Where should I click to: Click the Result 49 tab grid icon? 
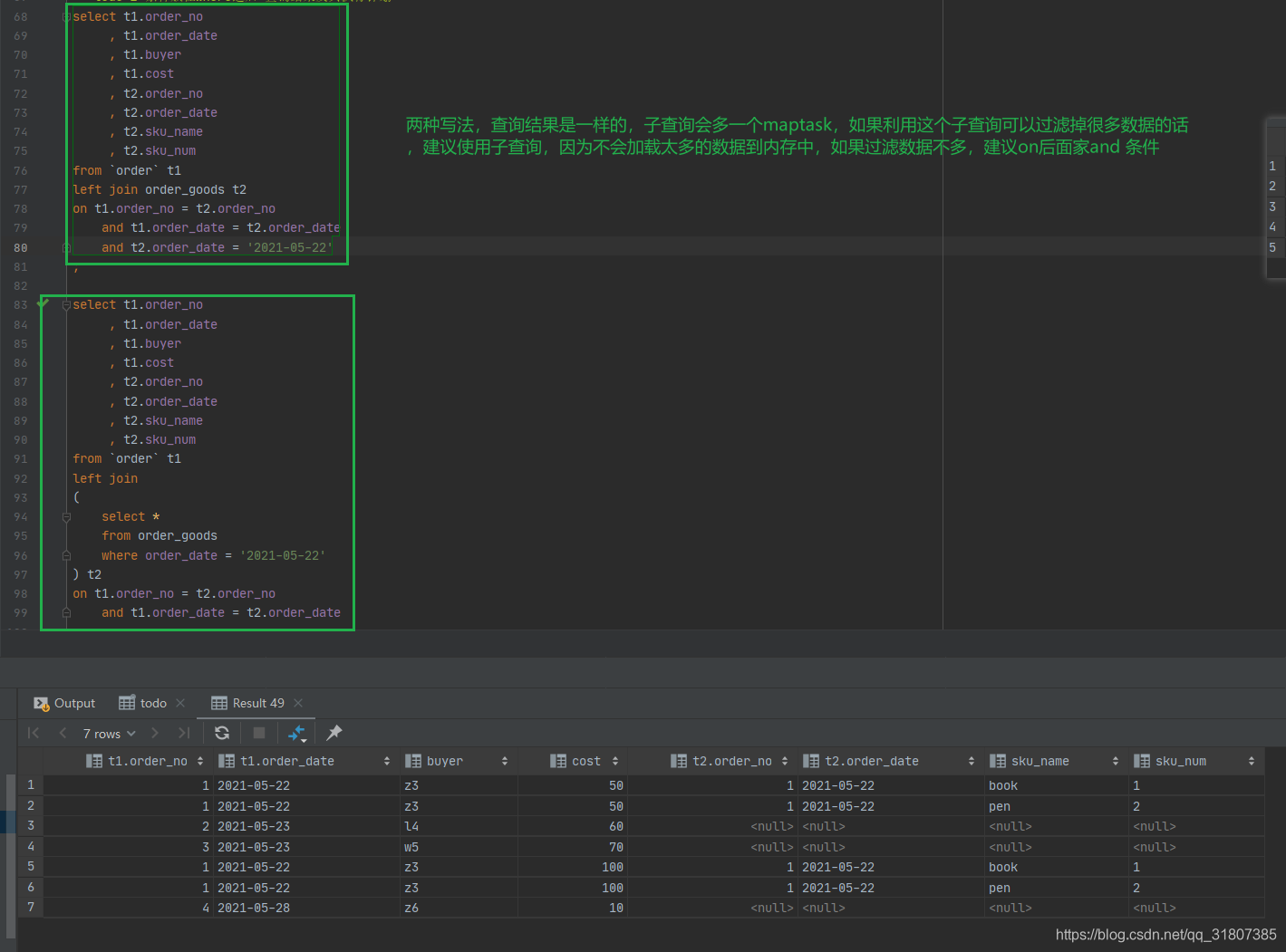pyautogui.click(x=219, y=703)
